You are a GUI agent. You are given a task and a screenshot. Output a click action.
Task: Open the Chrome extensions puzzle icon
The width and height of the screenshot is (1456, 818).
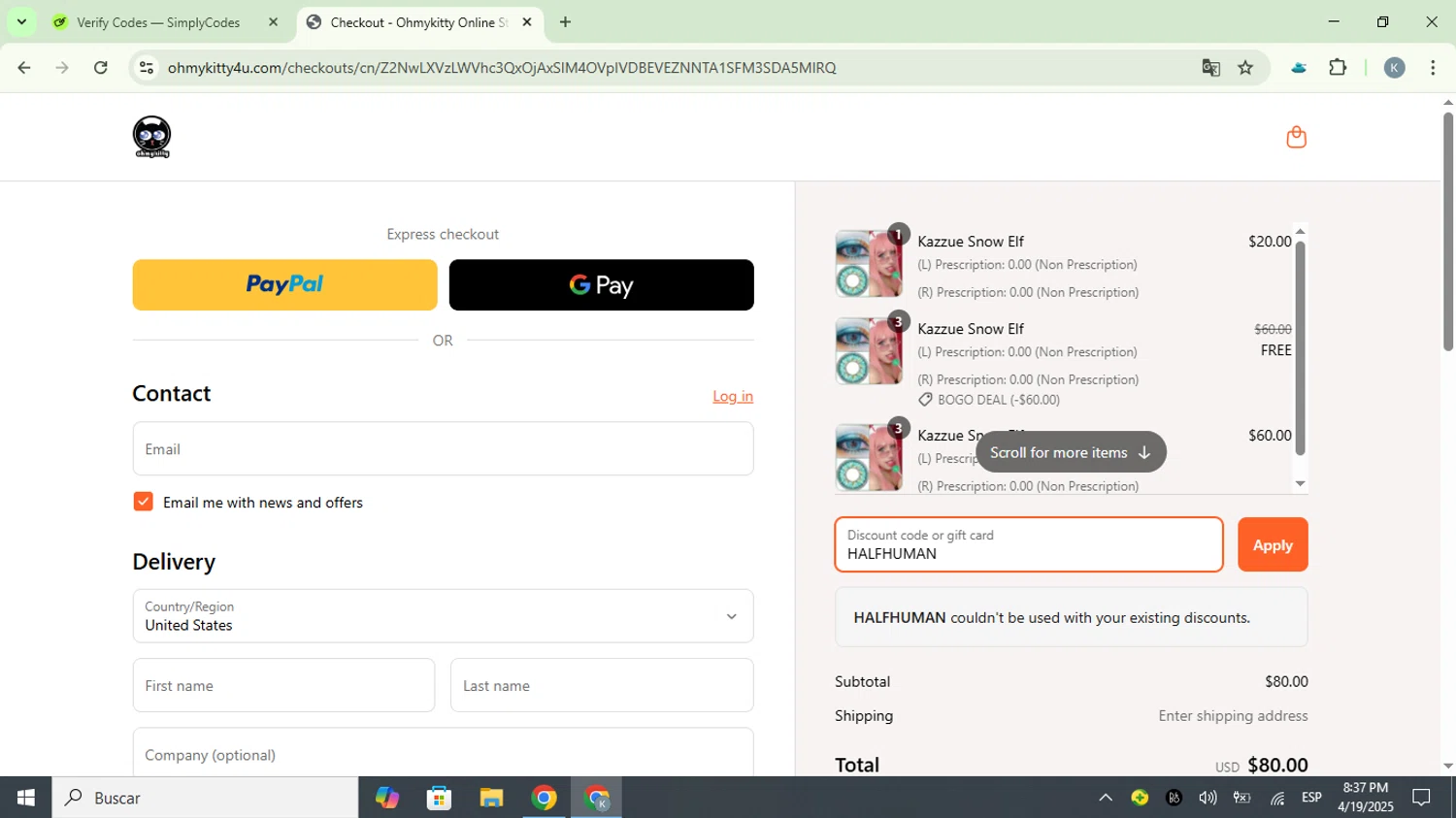(x=1338, y=68)
